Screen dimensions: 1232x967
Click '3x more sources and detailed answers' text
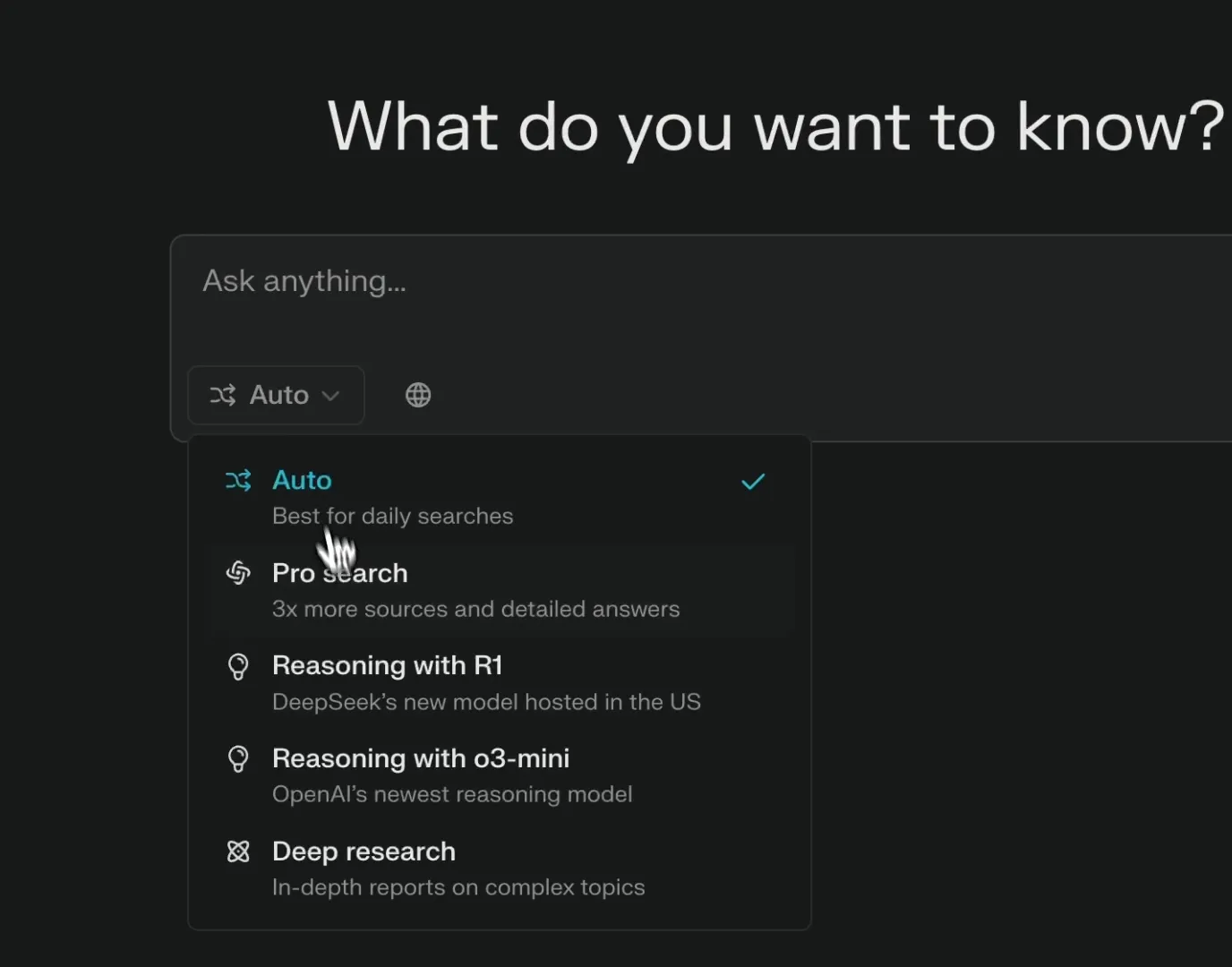(475, 610)
